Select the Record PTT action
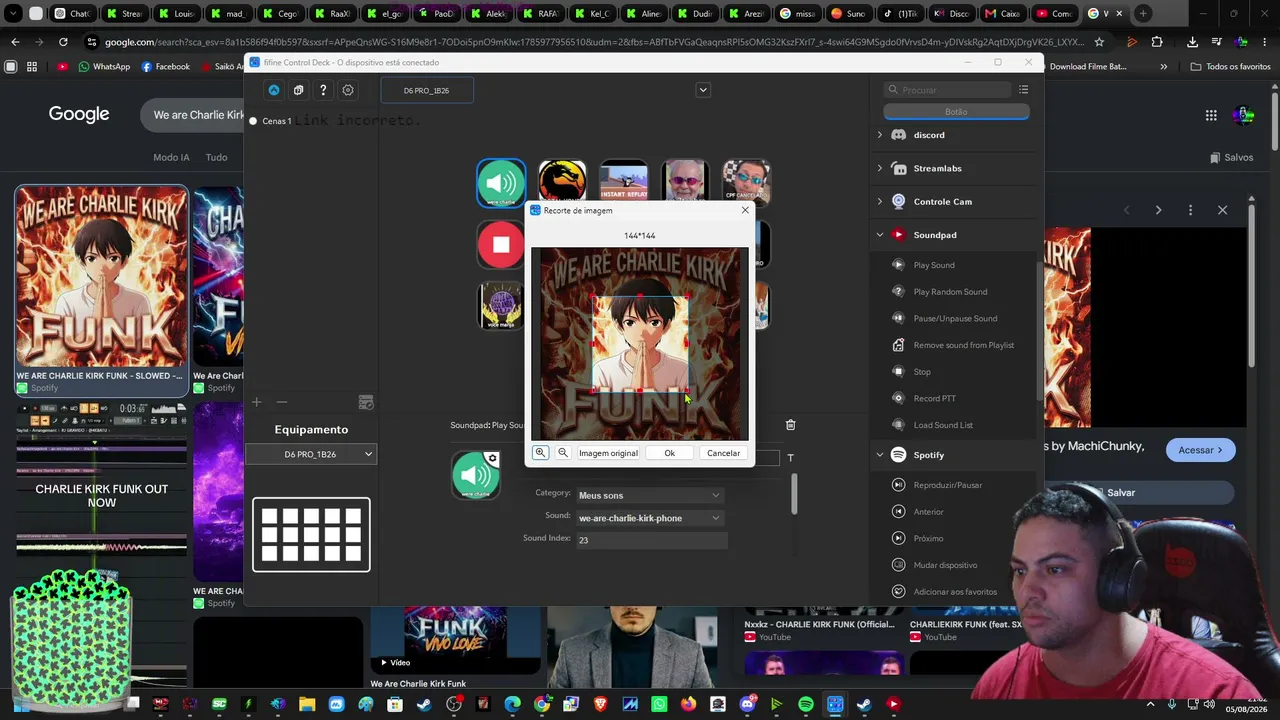1280x720 pixels. click(x=934, y=398)
